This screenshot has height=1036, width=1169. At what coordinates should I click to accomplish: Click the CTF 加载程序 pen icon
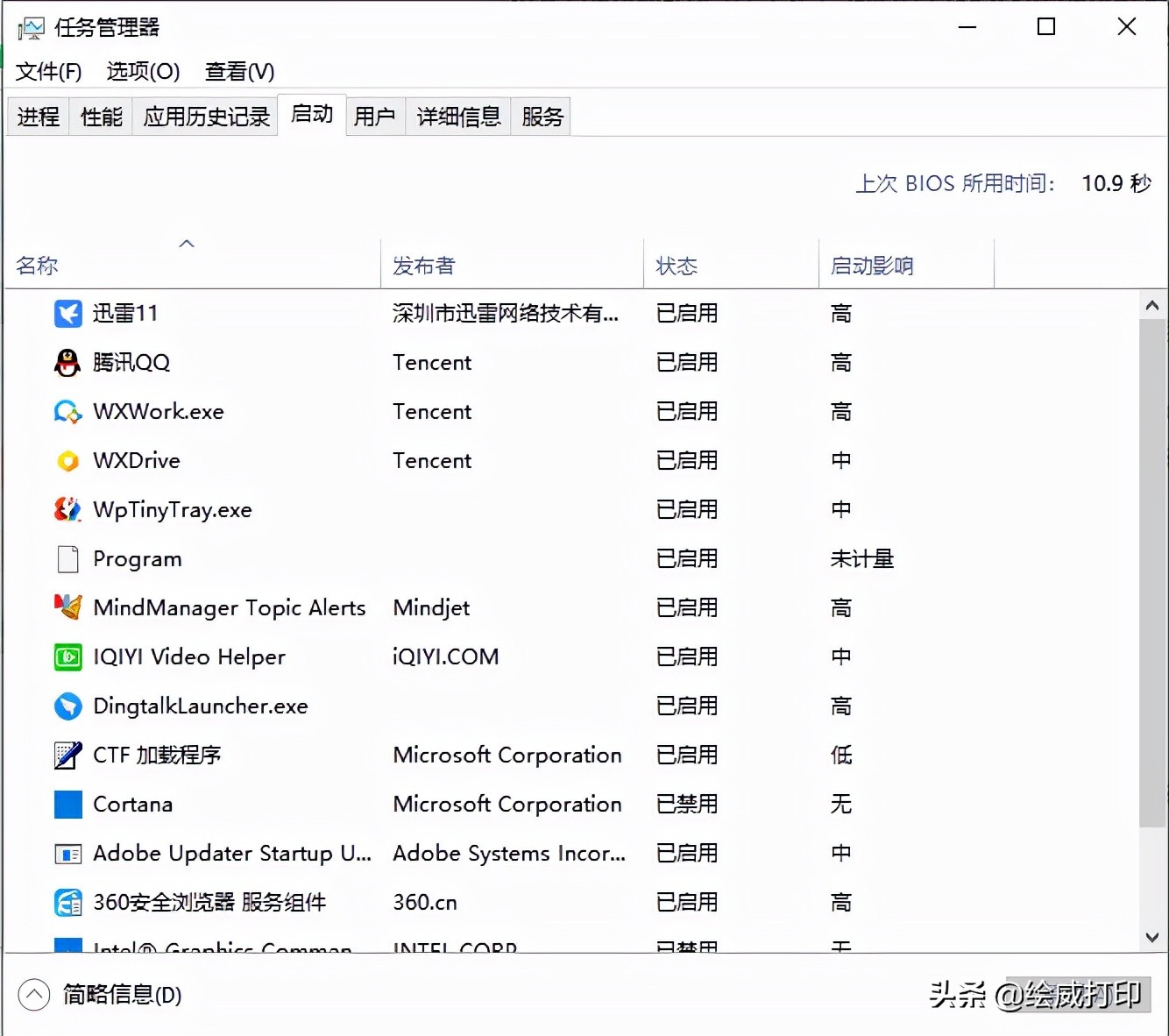pos(67,755)
